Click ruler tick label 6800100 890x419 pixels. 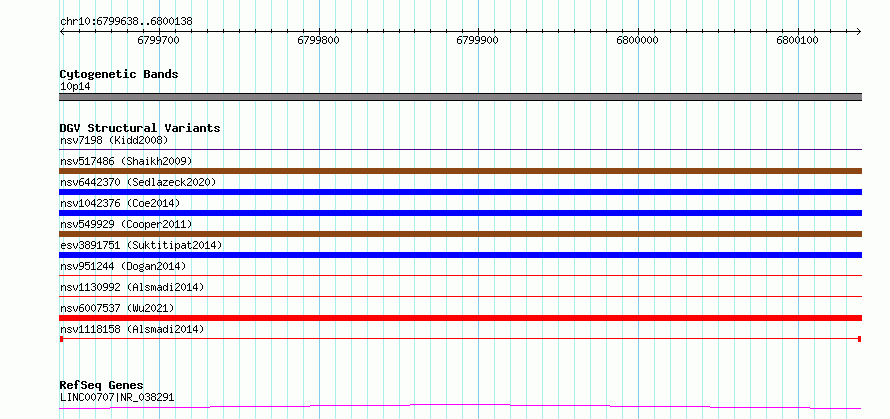pos(797,40)
